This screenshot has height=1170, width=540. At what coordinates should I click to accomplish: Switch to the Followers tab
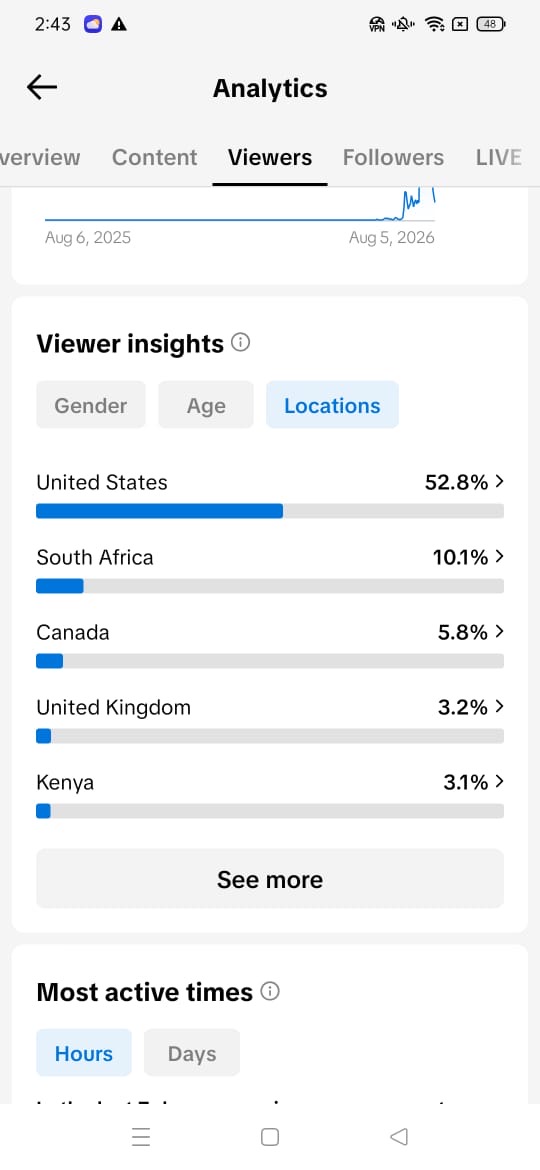(393, 157)
